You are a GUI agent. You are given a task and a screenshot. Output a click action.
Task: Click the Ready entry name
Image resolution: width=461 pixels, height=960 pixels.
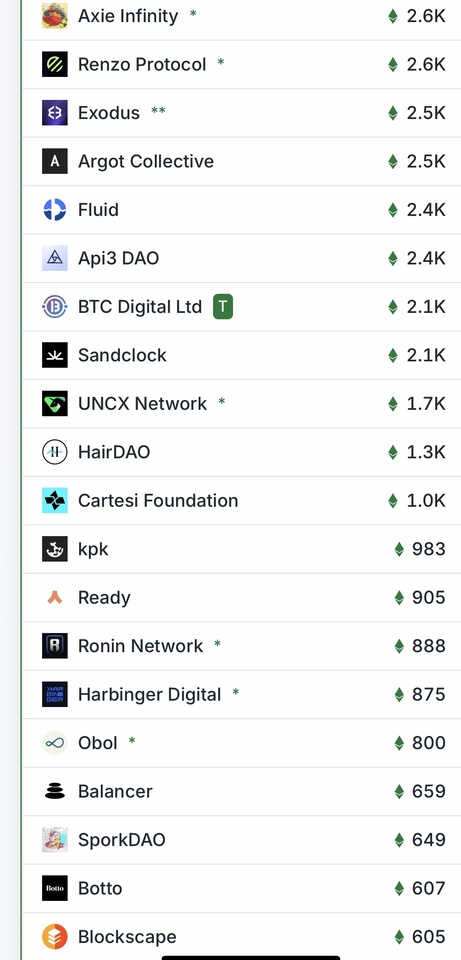click(104, 598)
